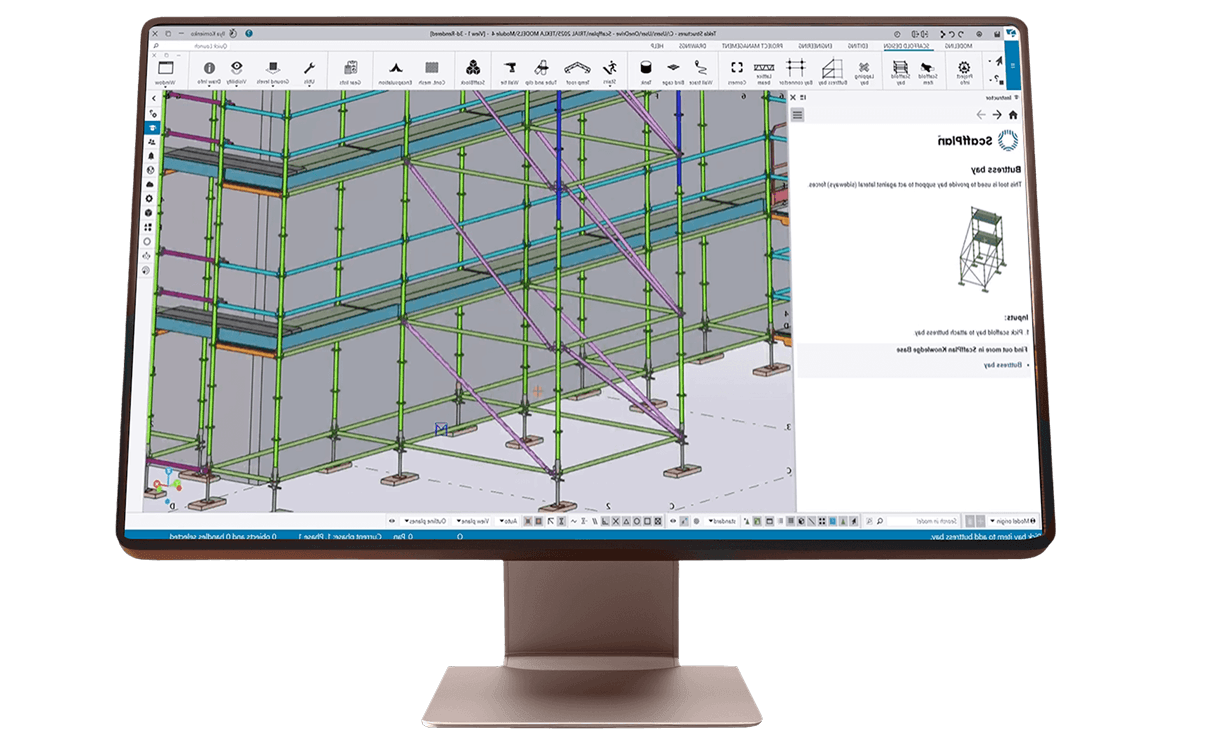Toggle Draw info display
1222x742 pixels.
tap(209, 70)
